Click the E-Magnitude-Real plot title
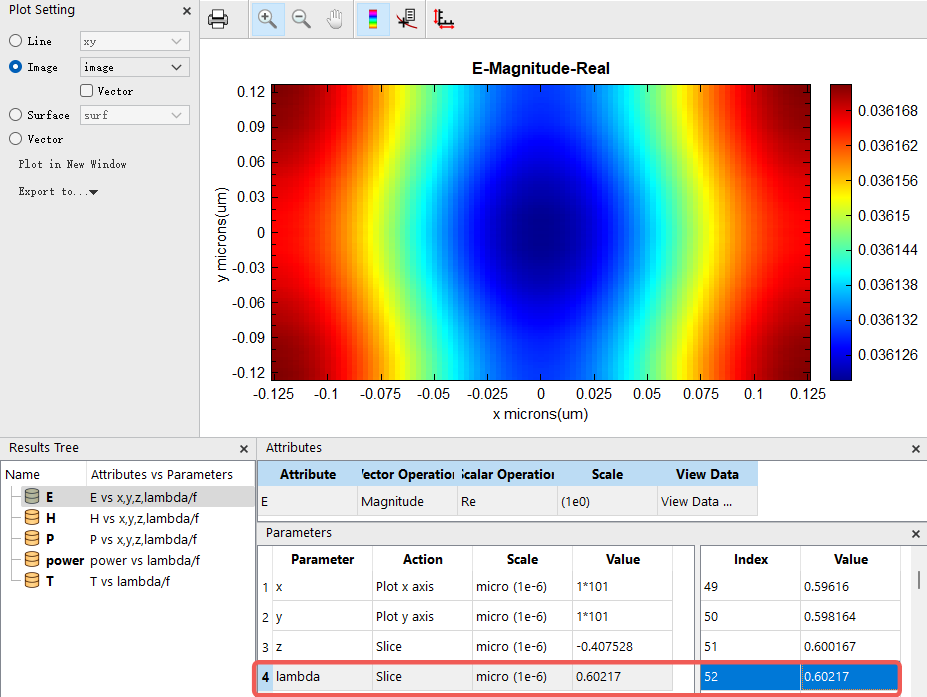The width and height of the screenshot is (927, 697). [x=540, y=69]
